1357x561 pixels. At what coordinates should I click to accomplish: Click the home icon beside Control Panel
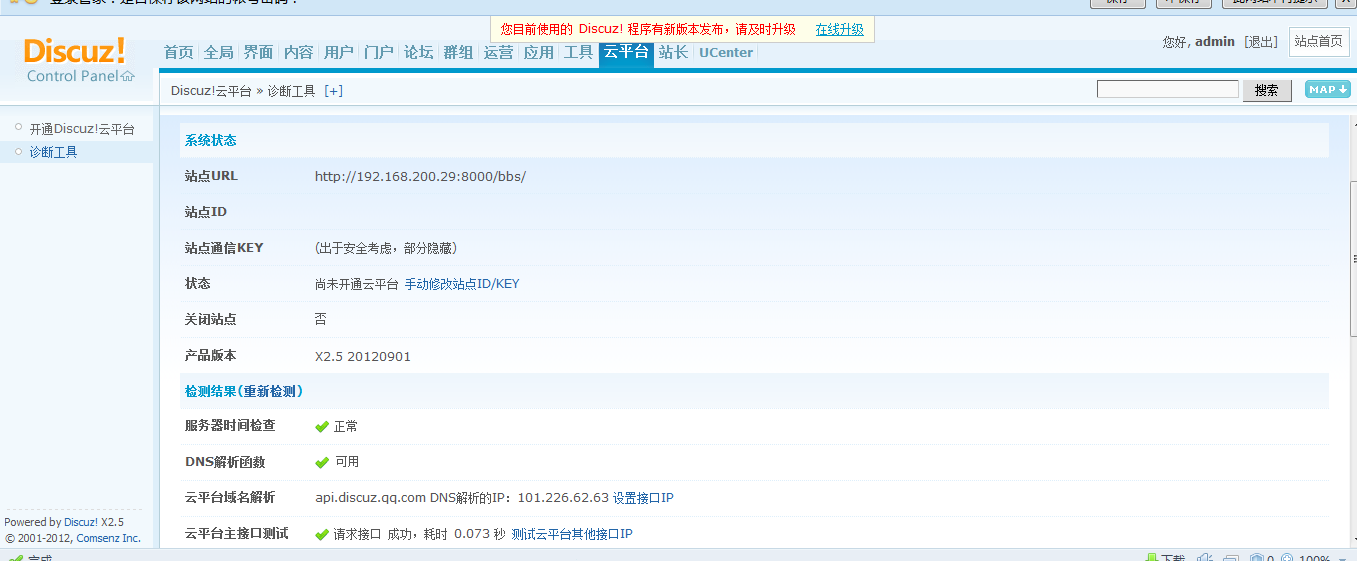click(127, 76)
